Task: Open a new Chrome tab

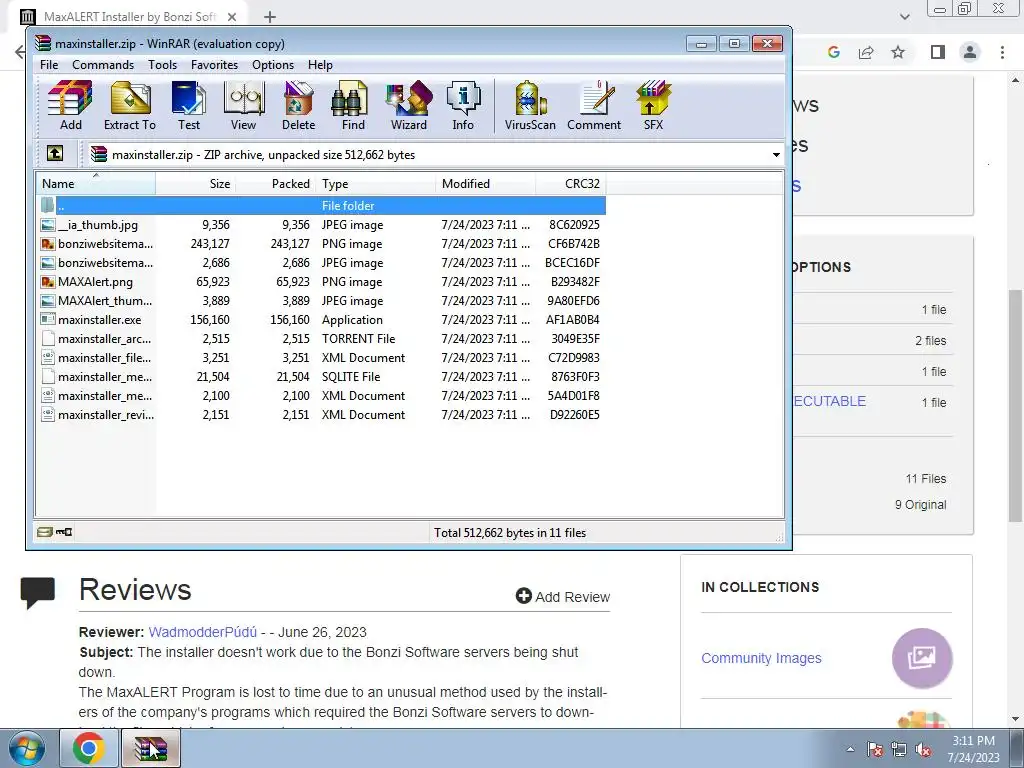Action: (x=270, y=17)
